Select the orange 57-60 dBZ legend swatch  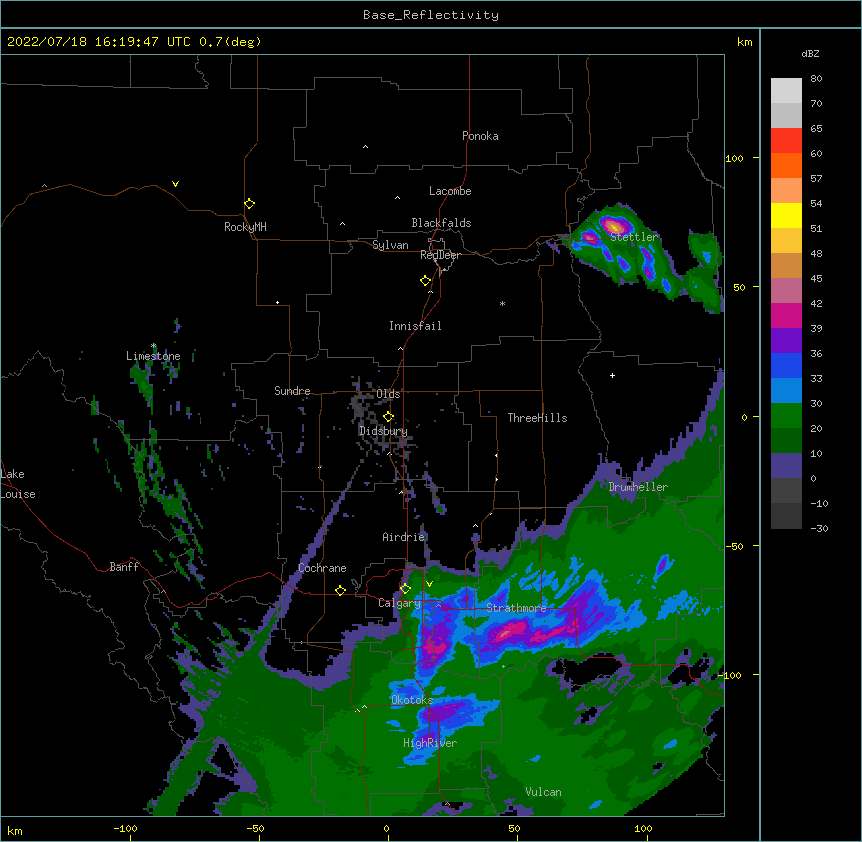click(x=786, y=165)
